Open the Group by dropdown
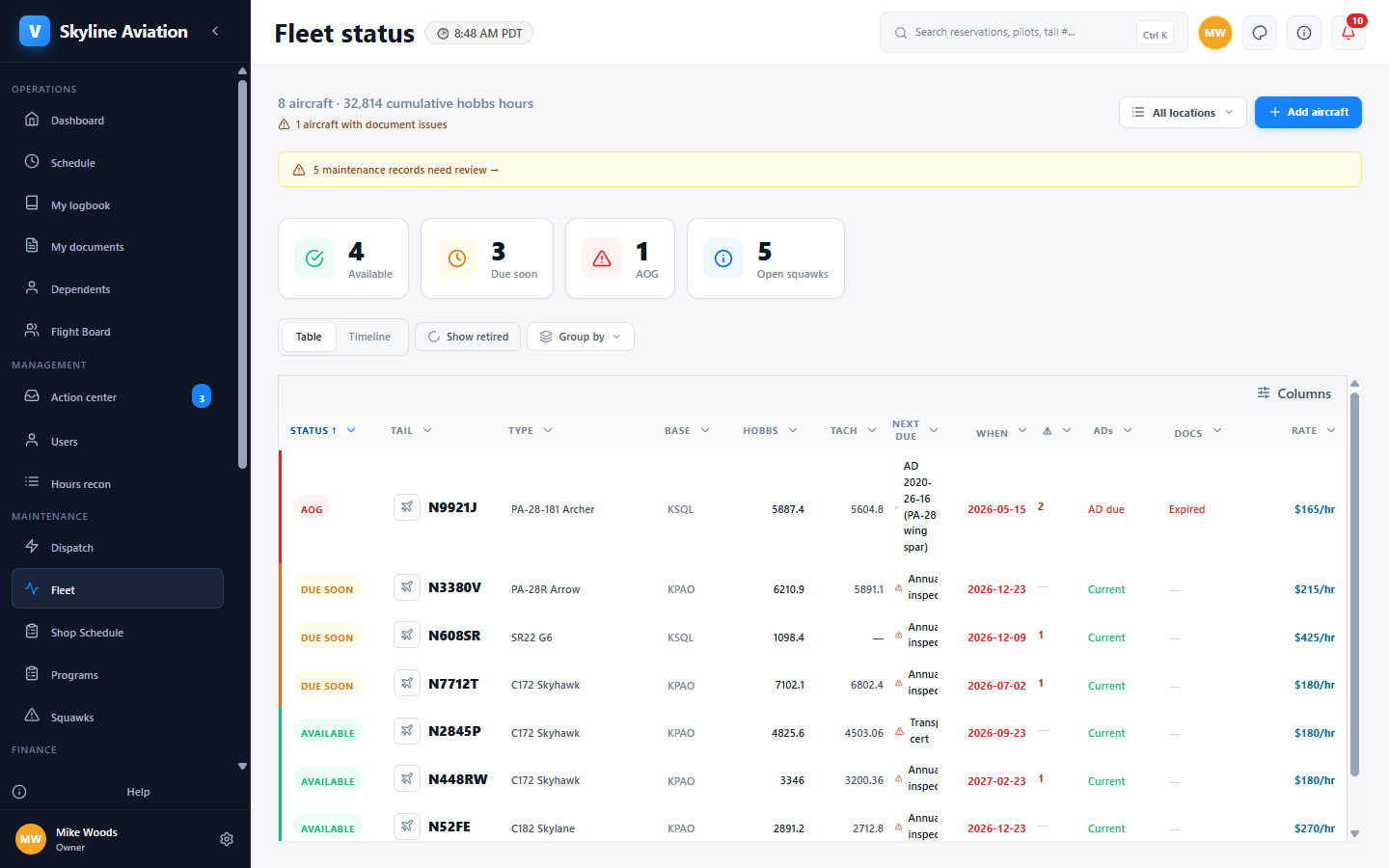 [581, 337]
